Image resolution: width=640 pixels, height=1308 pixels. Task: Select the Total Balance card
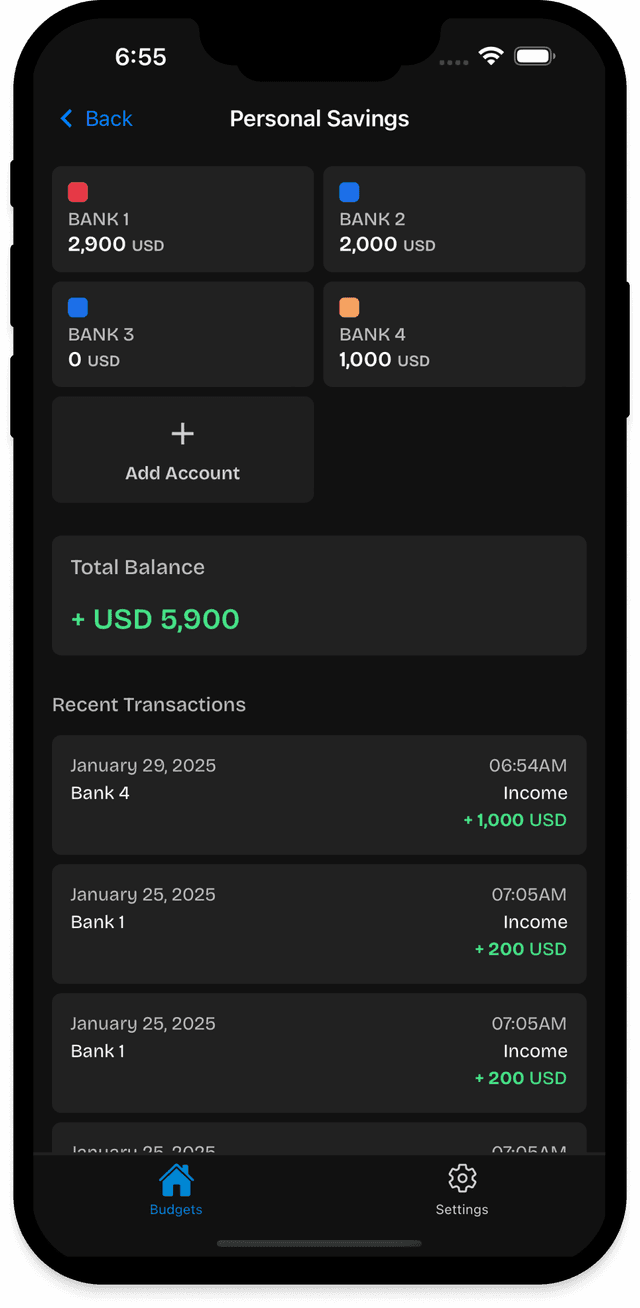[318, 595]
